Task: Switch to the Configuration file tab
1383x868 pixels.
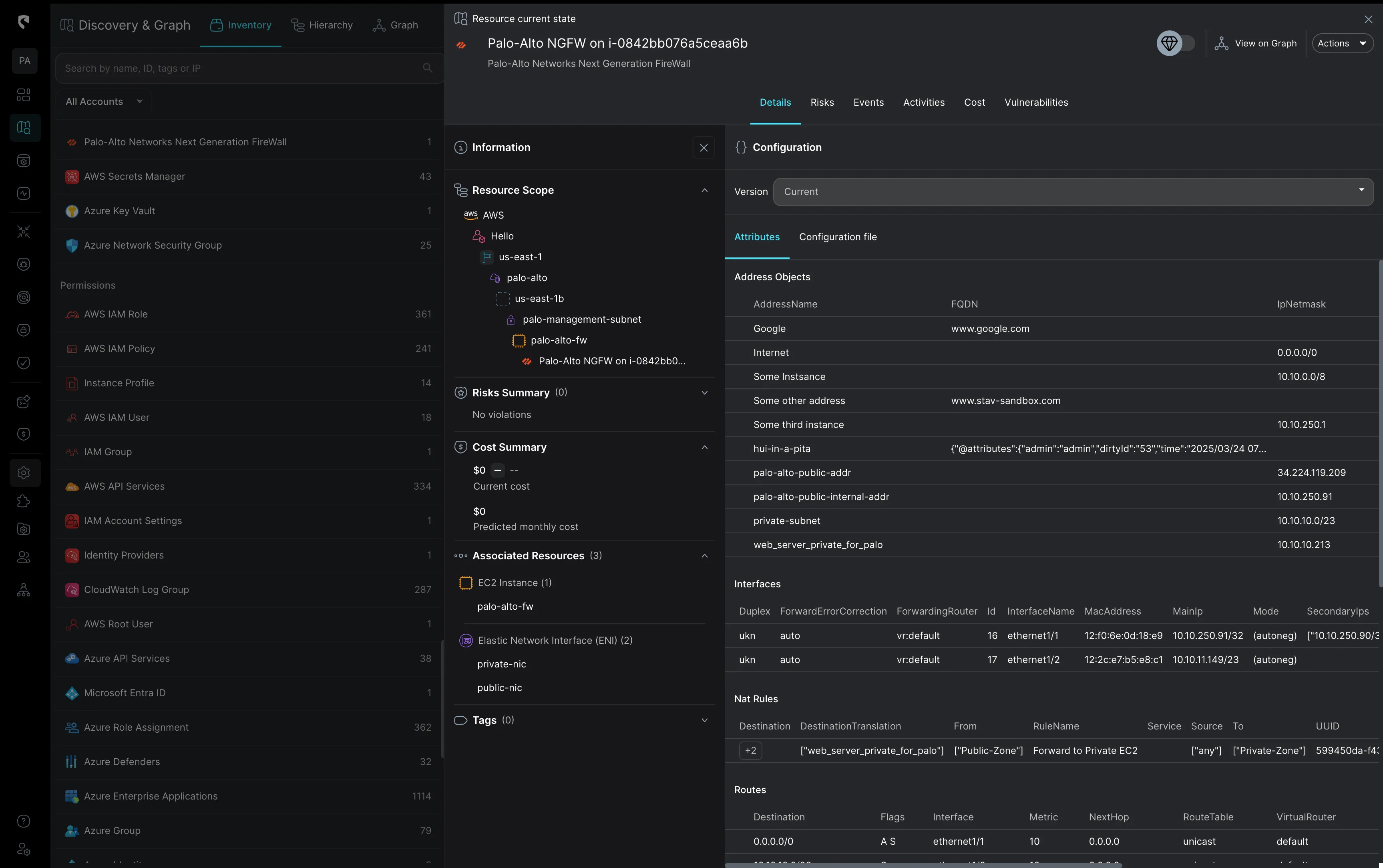Action: click(838, 237)
